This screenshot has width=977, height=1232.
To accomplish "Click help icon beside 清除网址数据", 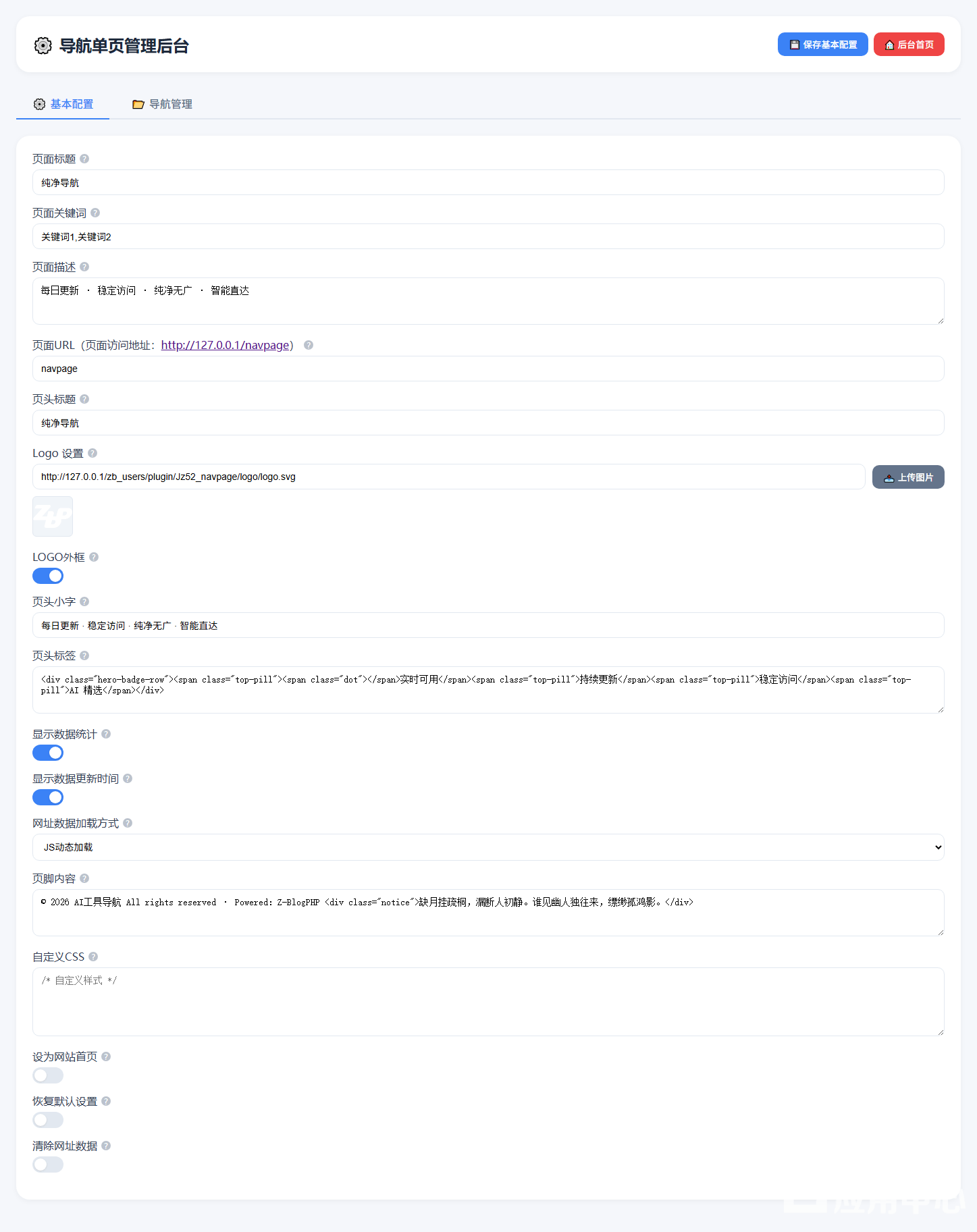I will point(106,1146).
